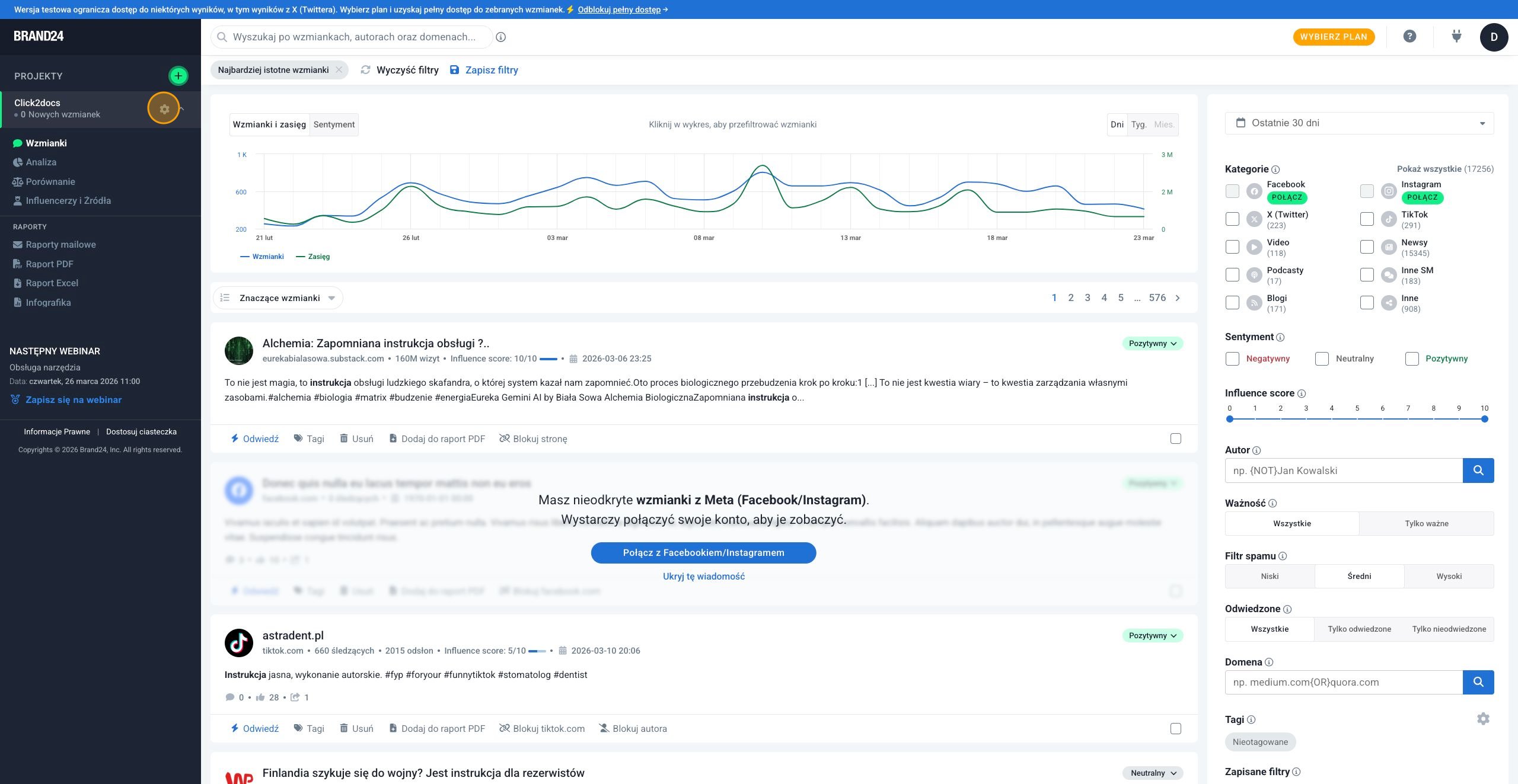1518x784 pixels.
Task: Click the Zapisz filtry save icon
Action: pos(454,70)
